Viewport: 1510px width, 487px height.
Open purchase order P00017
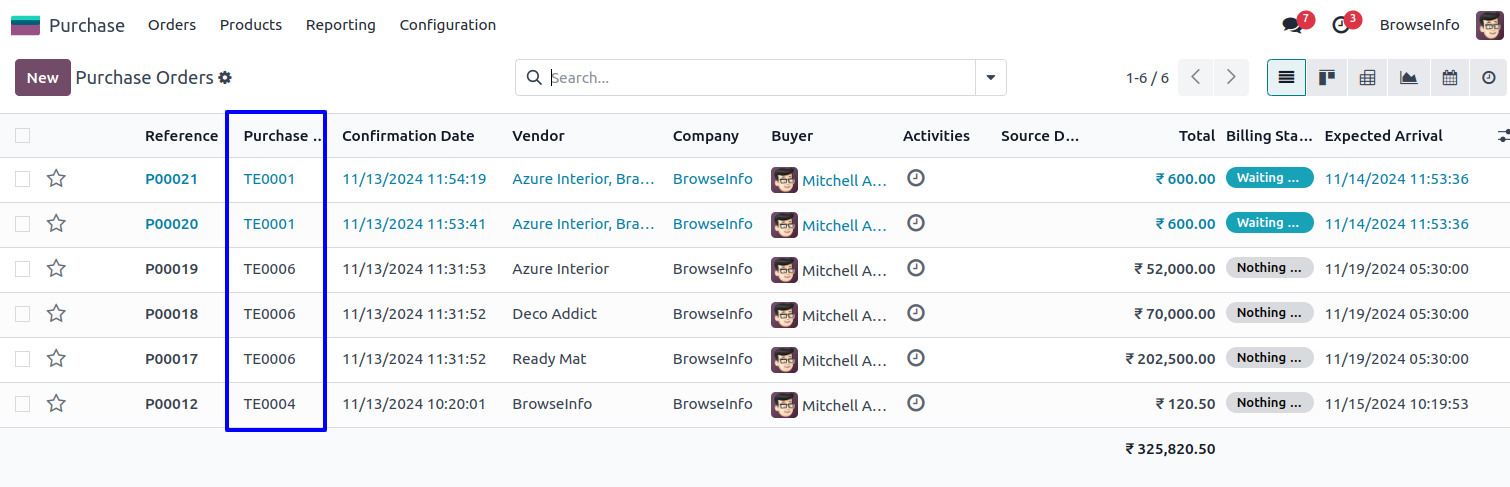171,359
